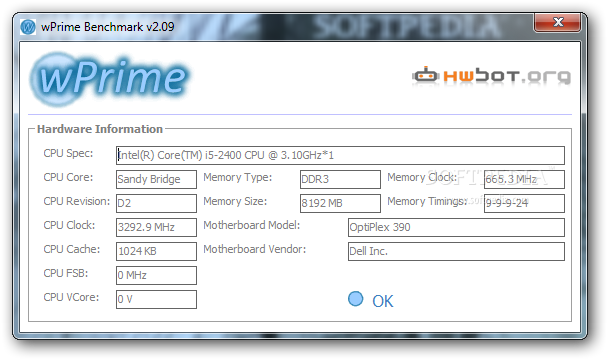Focus the Motherboard Model field OptiPlex 390
Image resolution: width=608 pixels, height=360 pixels.
pos(456,227)
